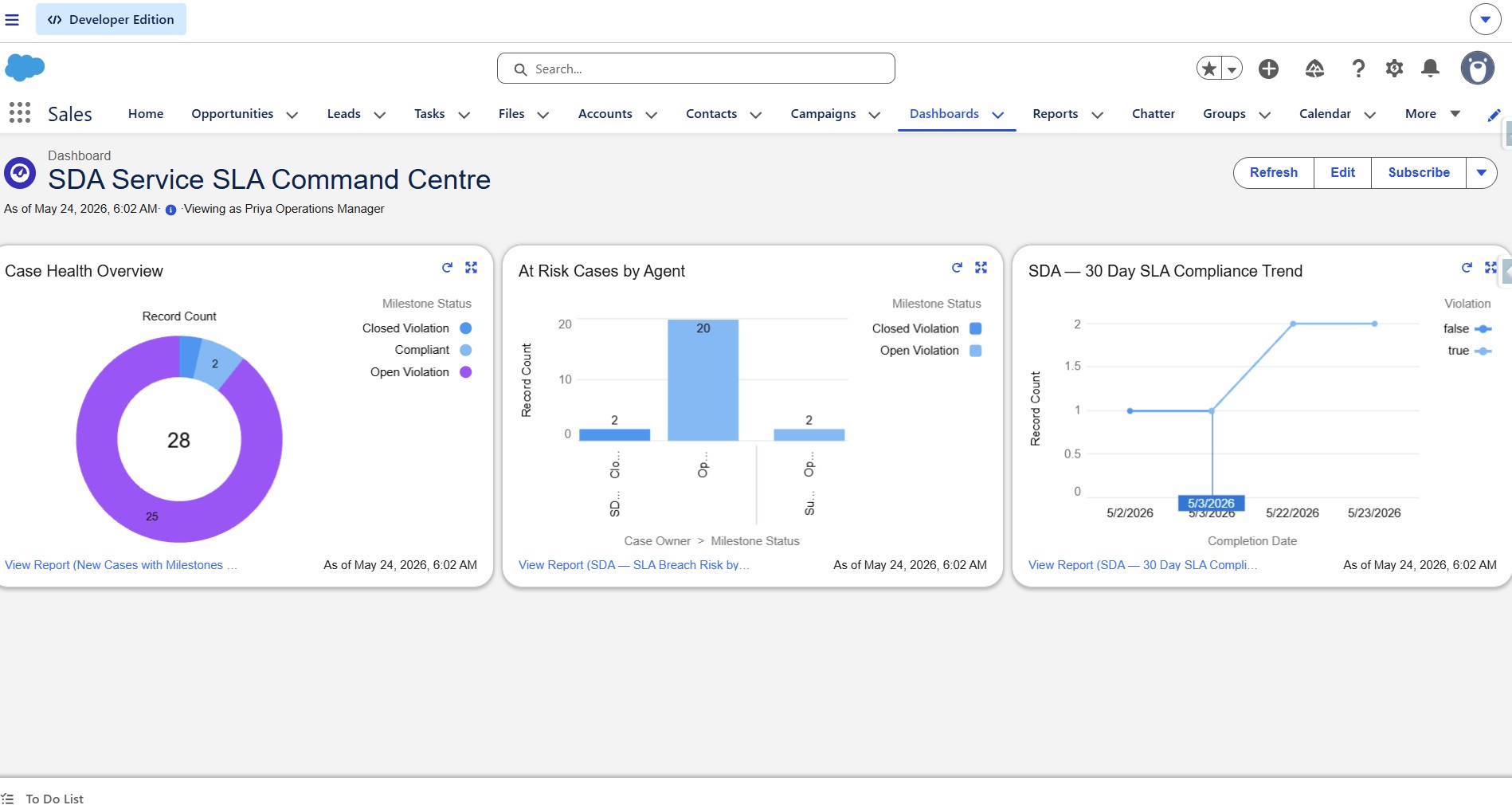Expand the Opportunities tab chevron
Viewport: 1512px width, 805px height.
coord(292,115)
